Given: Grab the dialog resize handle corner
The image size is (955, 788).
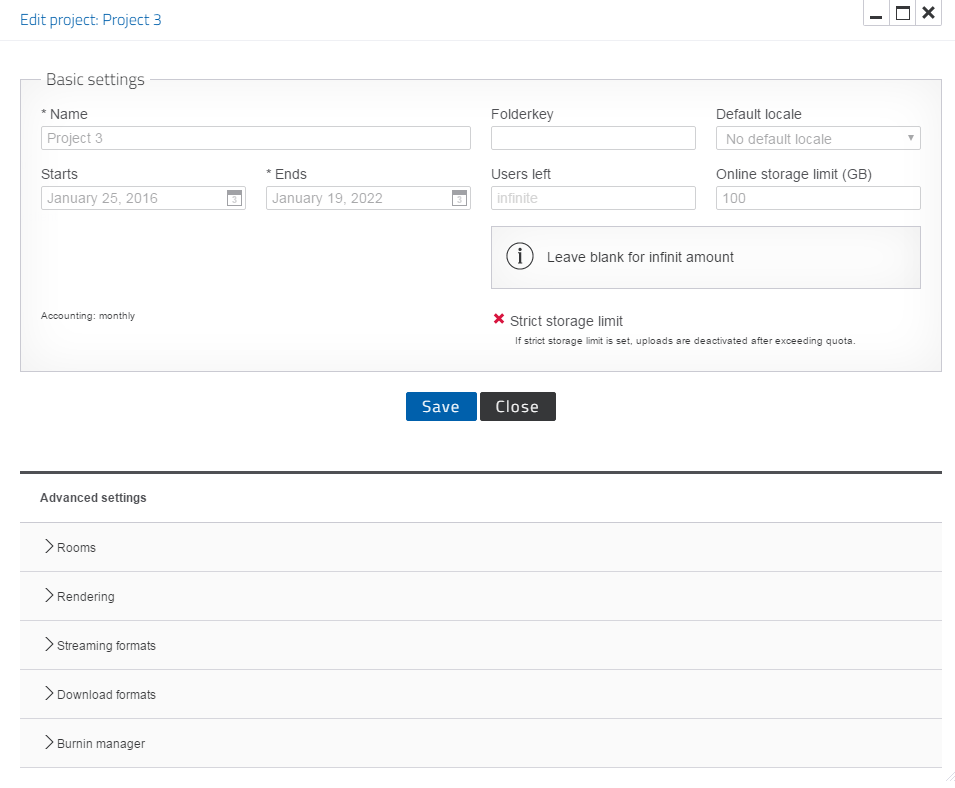Looking at the screenshot, I should point(948,775).
